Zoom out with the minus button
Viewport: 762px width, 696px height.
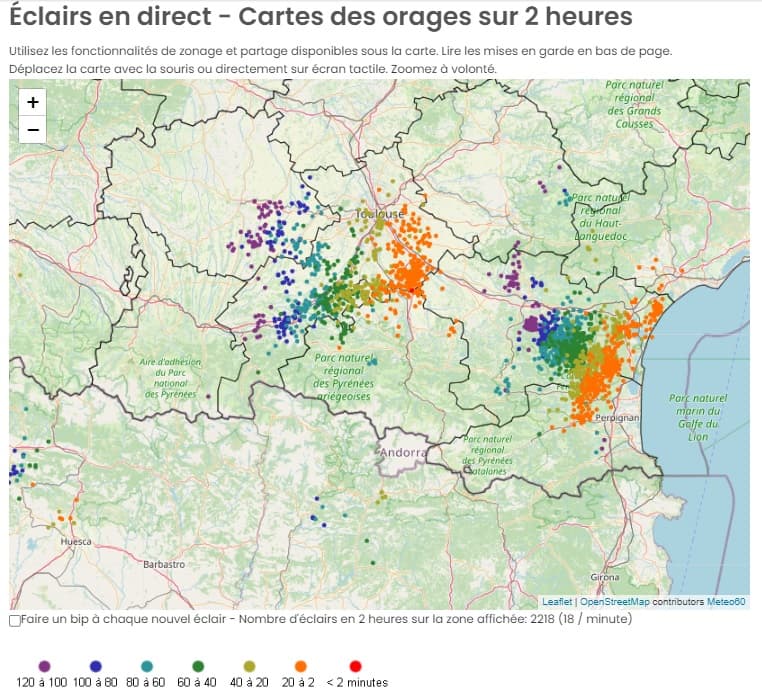(x=33, y=130)
